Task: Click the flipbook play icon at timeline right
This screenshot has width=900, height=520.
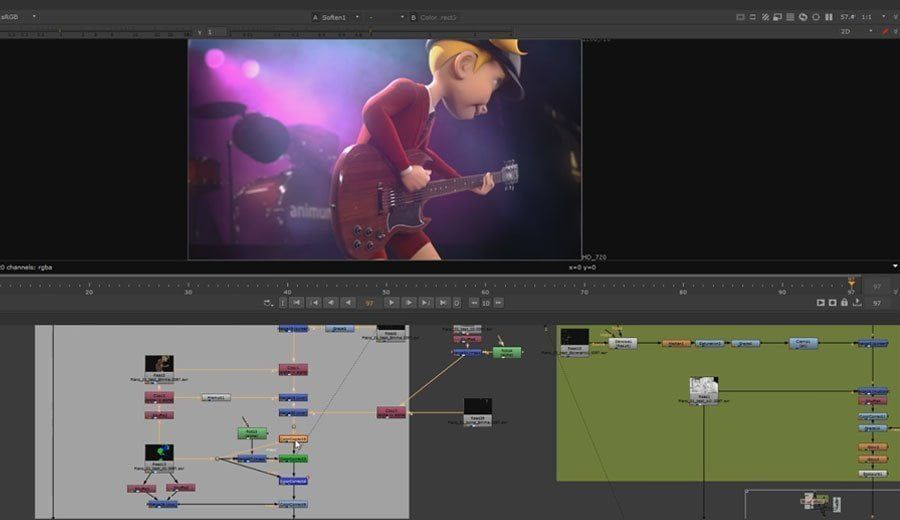Action: [821, 302]
